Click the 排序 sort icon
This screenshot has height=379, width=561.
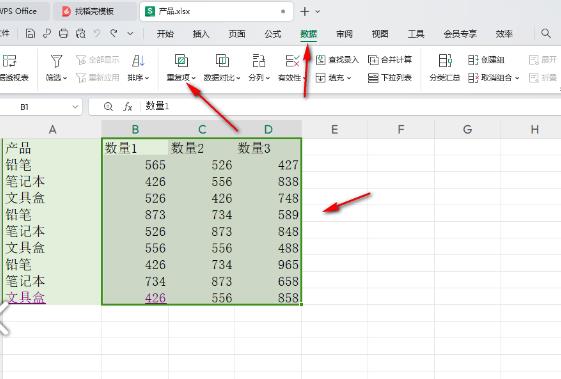(138, 61)
